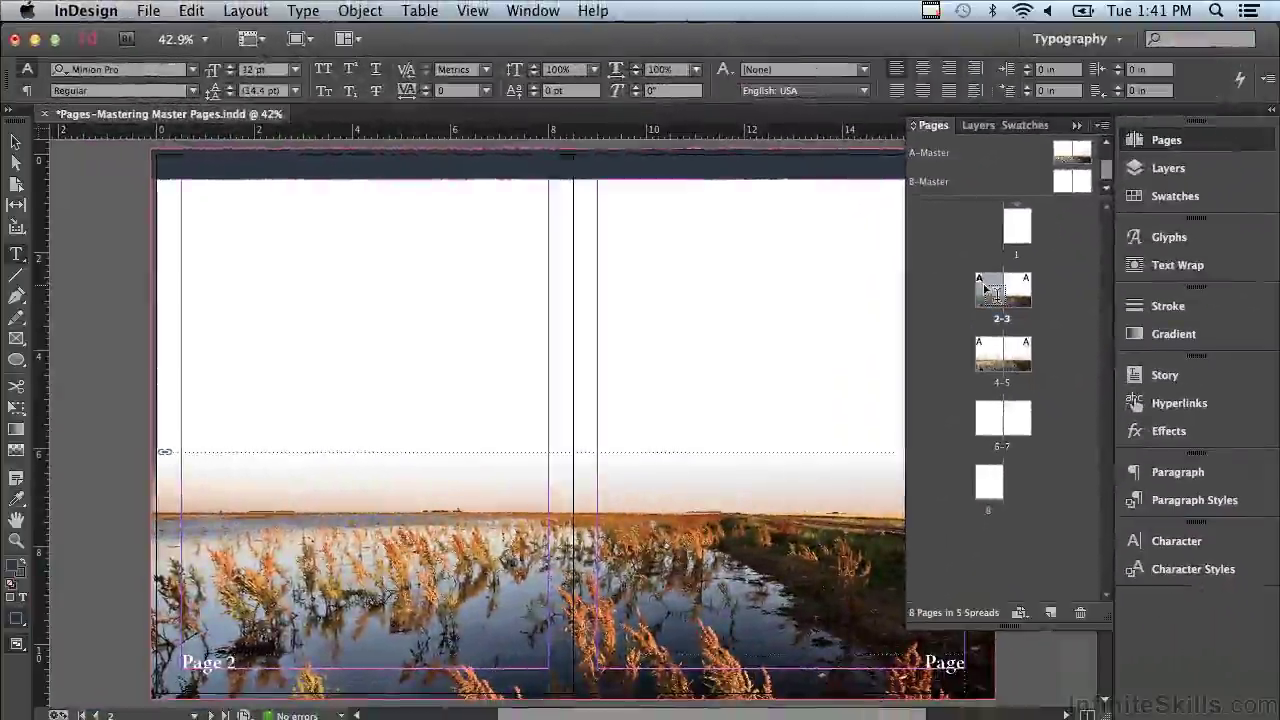
Task: Create new page in Pages panel
Action: (1050, 612)
